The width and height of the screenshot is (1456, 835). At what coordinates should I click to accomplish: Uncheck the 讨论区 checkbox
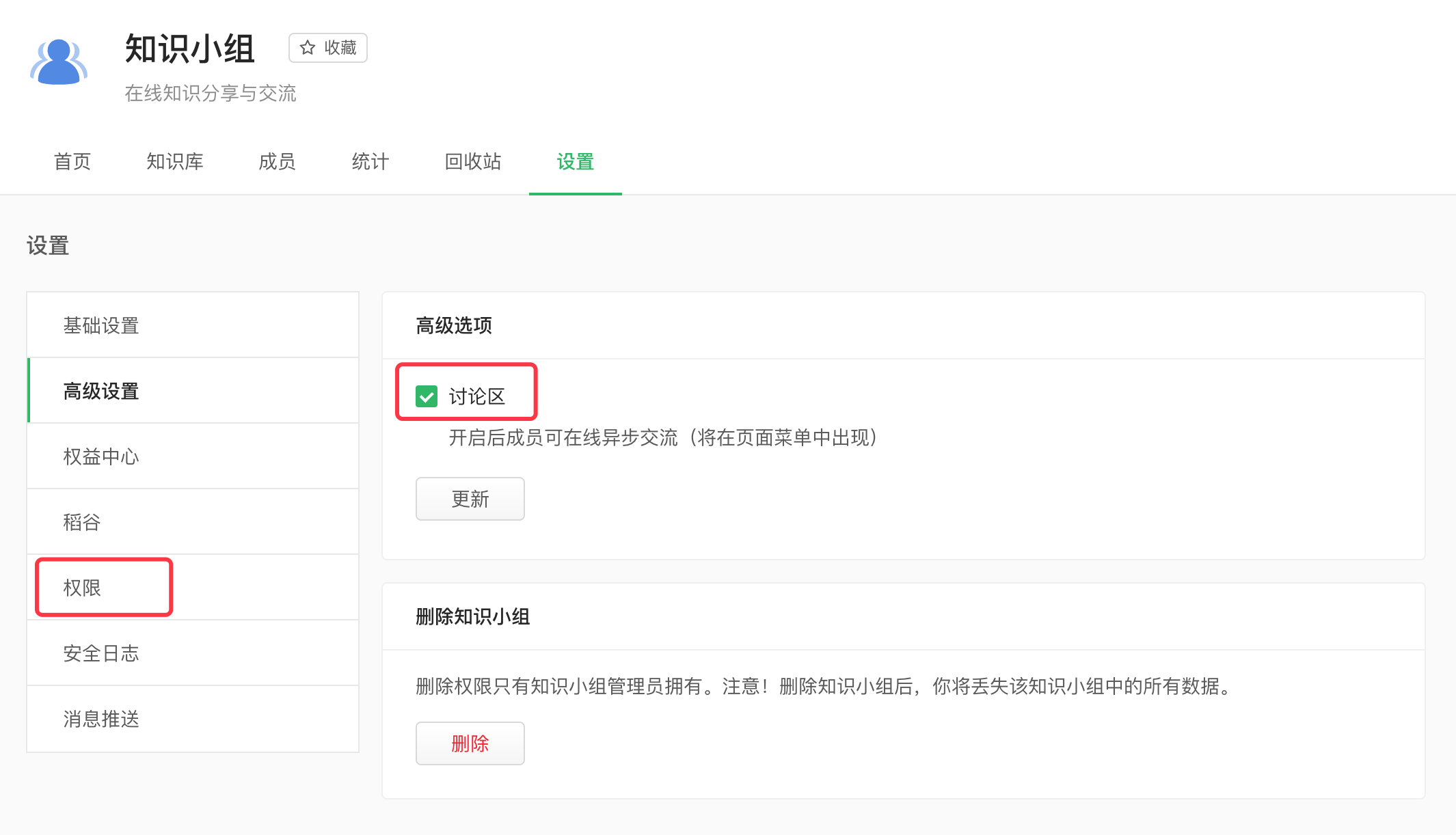pos(427,396)
